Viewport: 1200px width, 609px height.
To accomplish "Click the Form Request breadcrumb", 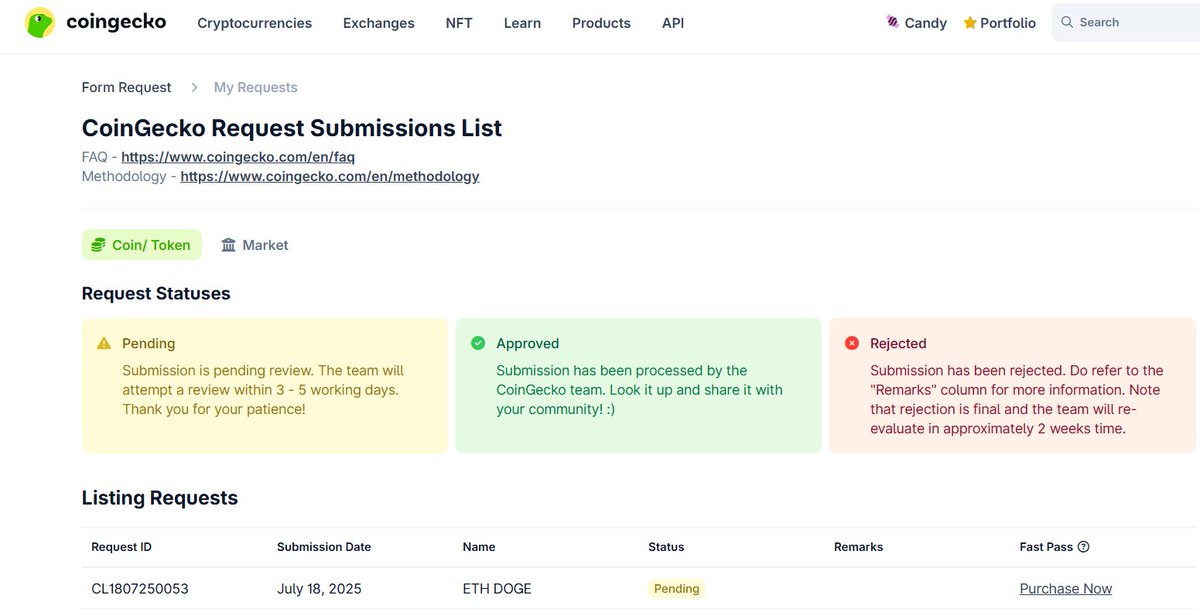I will pyautogui.click(x=127, y=88).
